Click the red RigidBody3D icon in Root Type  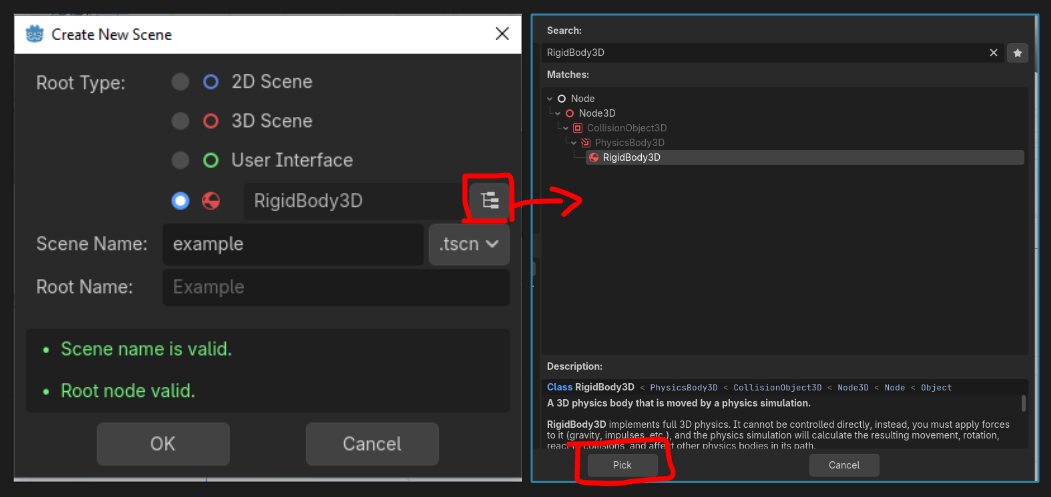[x=210, y=201]
